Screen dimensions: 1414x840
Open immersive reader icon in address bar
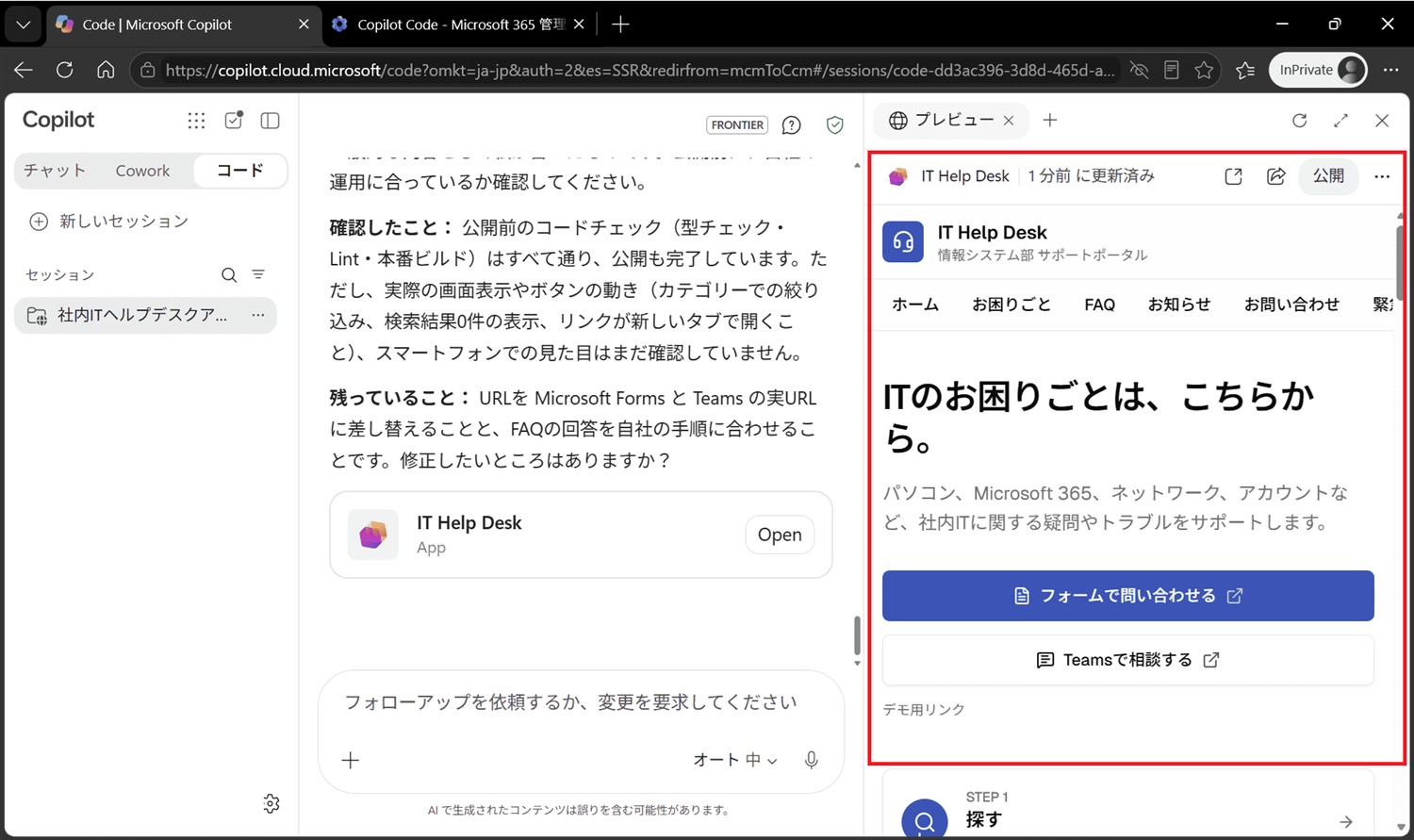[x=1172, y=70]
